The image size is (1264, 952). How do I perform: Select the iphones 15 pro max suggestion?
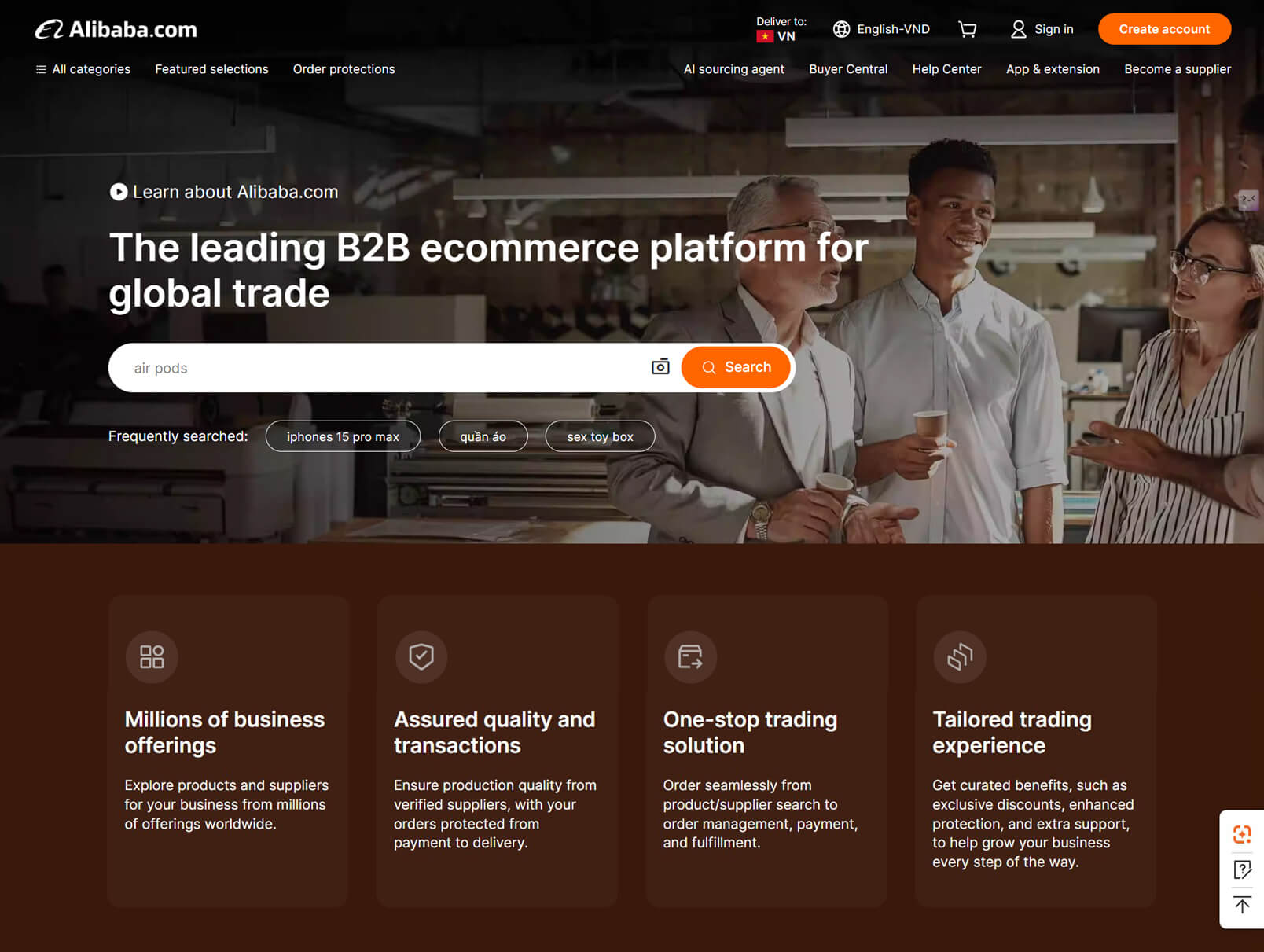343,436
